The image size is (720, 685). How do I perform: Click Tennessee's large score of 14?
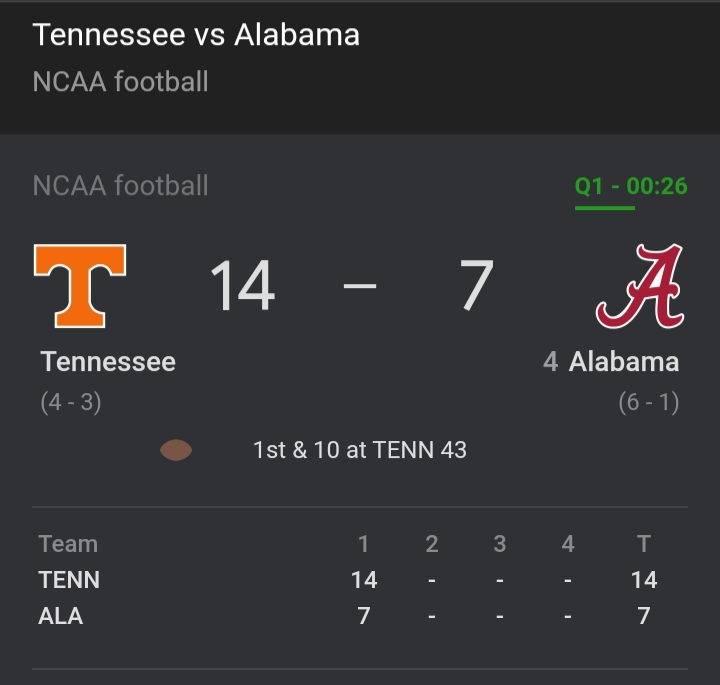coord(242,286)
